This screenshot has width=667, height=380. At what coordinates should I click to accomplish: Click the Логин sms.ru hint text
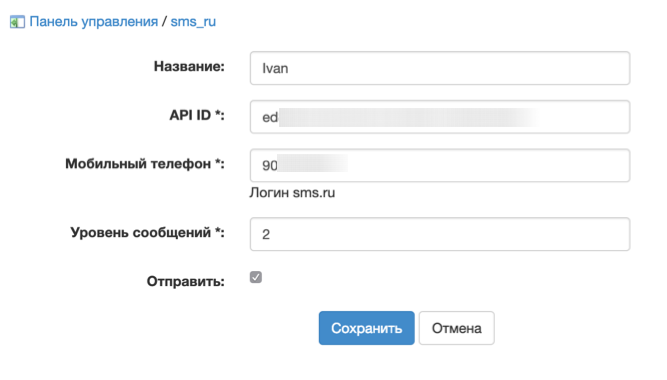292,193
